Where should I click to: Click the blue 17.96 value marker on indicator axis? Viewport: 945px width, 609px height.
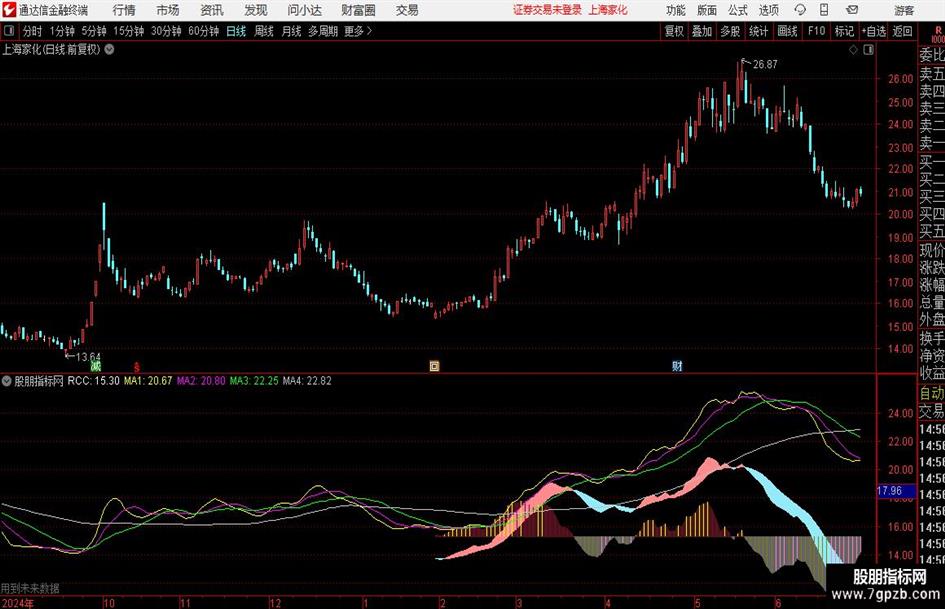896,491
